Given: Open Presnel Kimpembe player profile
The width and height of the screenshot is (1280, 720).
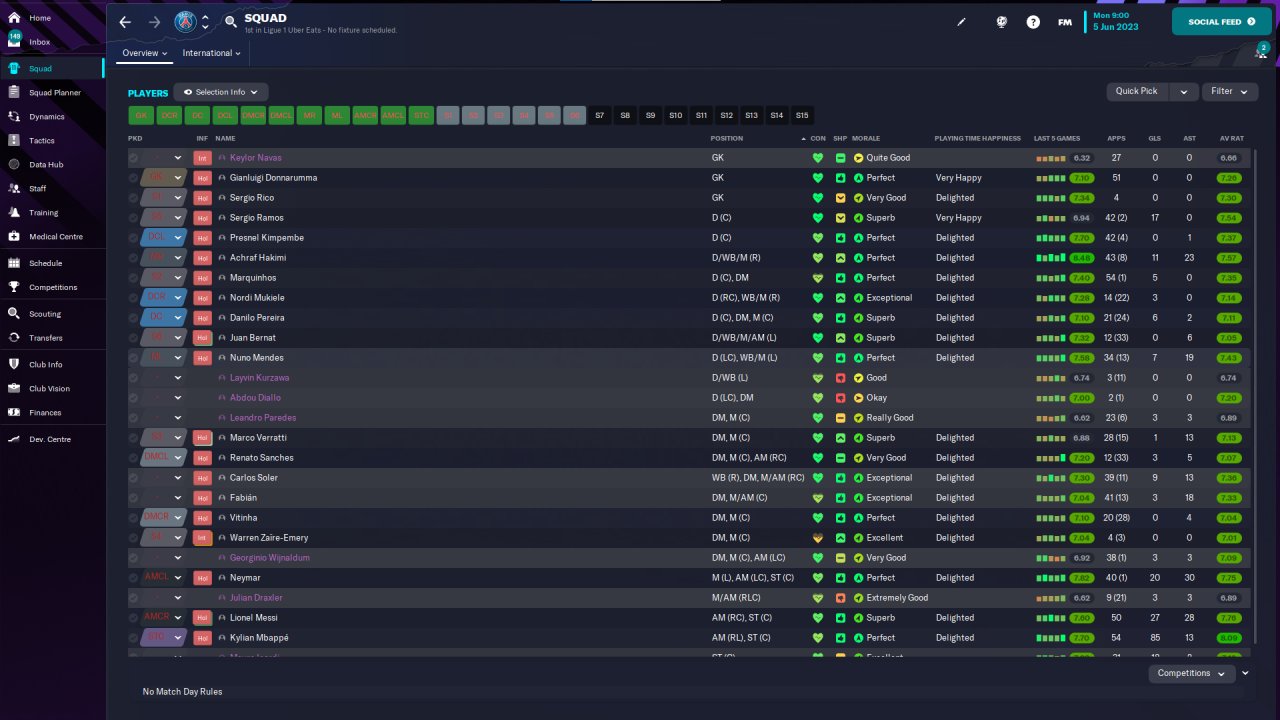Looking at the screenshot, I should tap(267, 238).
